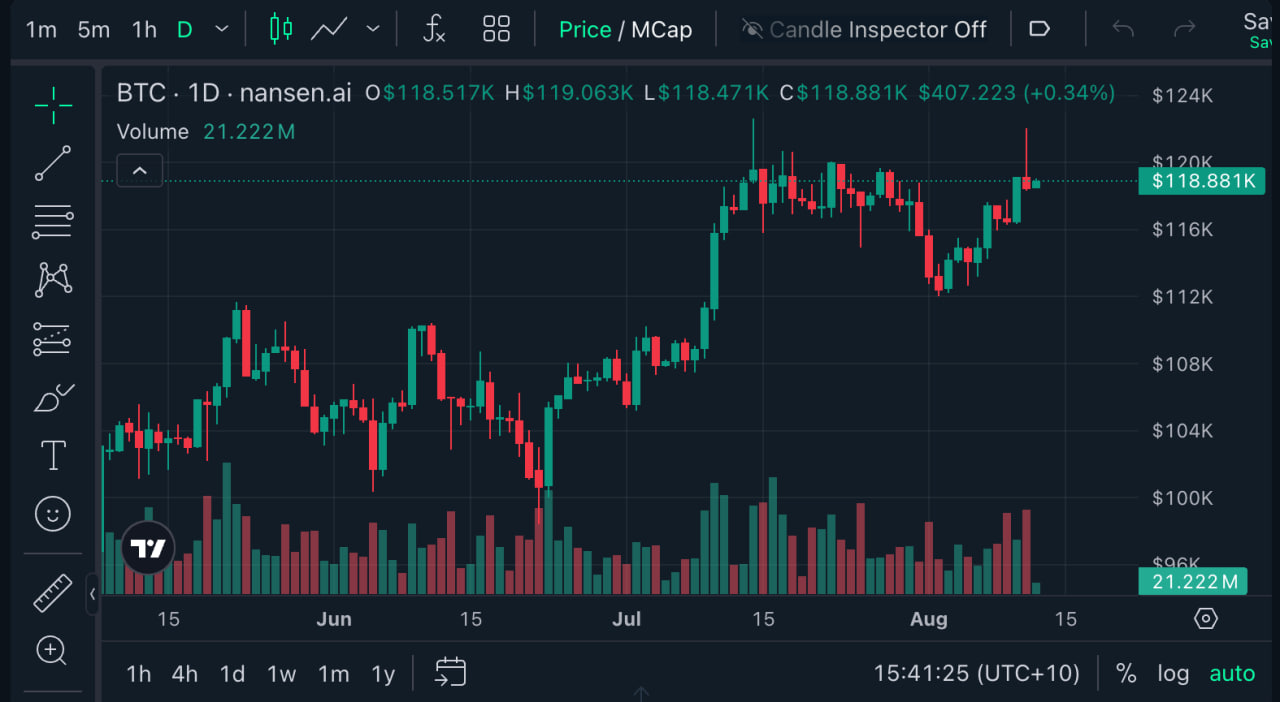Image resolution: width=1280 pixels, height=702 pixels.
Task: Toggle the auto scale option
Action: (1232, 674)
